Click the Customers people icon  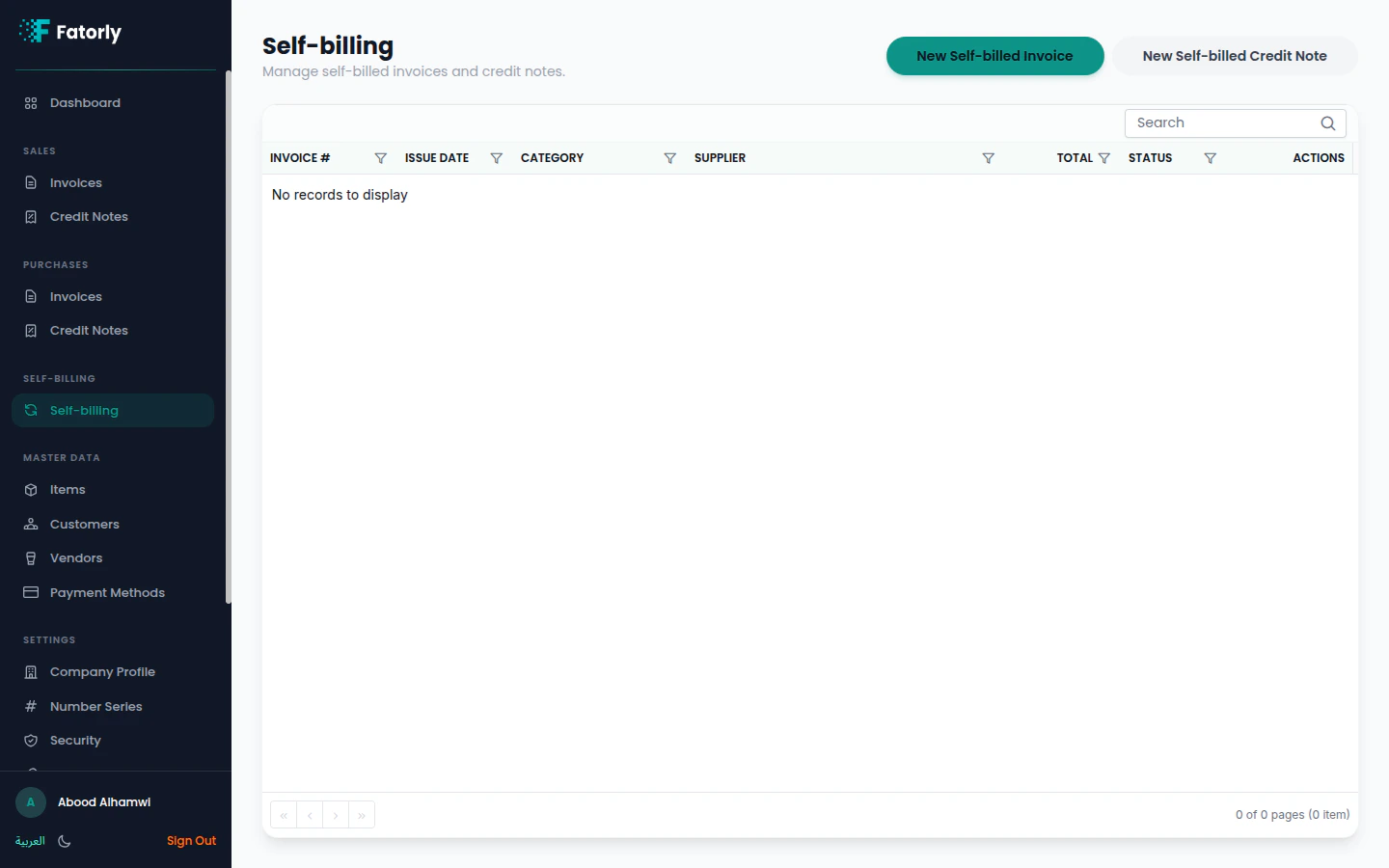(31, 525)
